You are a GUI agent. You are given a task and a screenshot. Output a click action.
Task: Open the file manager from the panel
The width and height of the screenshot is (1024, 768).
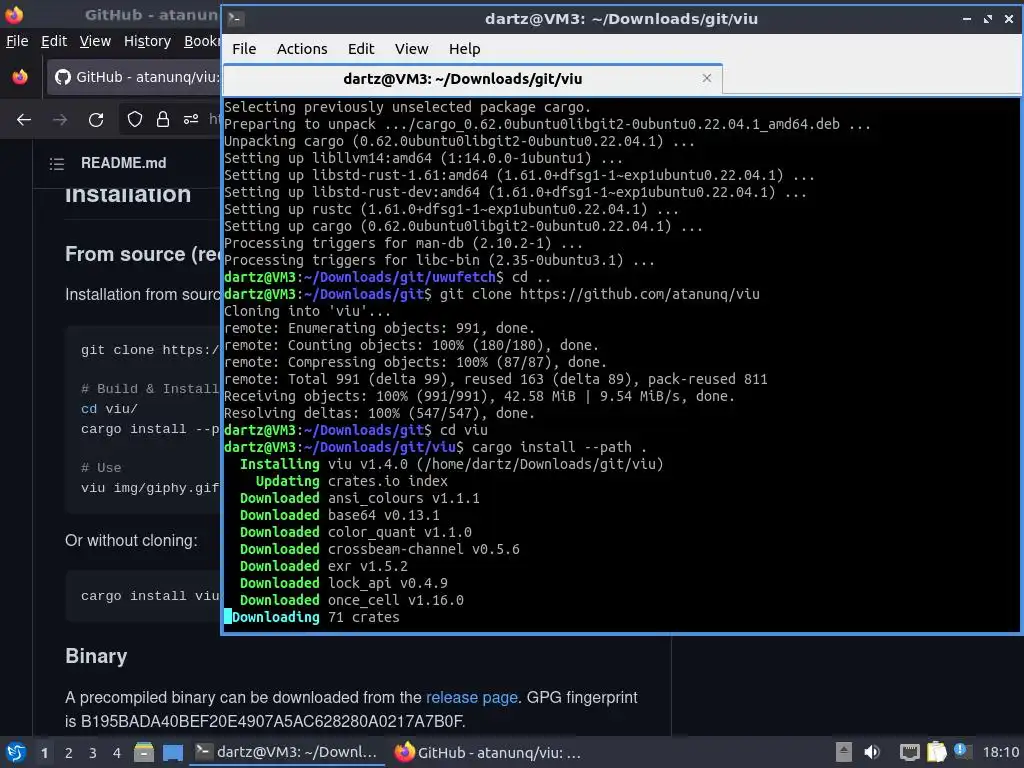point(144,752)
